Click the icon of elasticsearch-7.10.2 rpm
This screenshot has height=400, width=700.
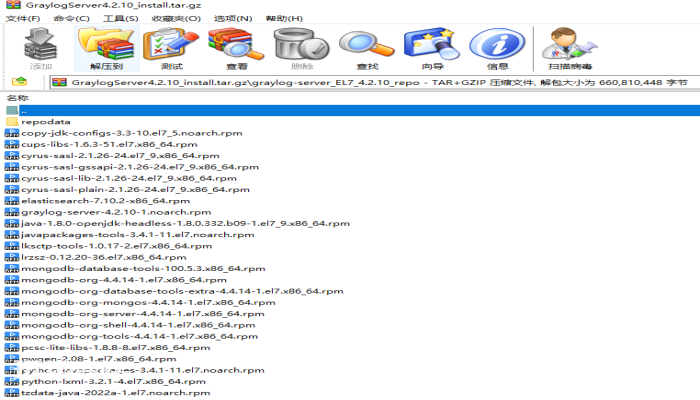(x=12, y=200)
